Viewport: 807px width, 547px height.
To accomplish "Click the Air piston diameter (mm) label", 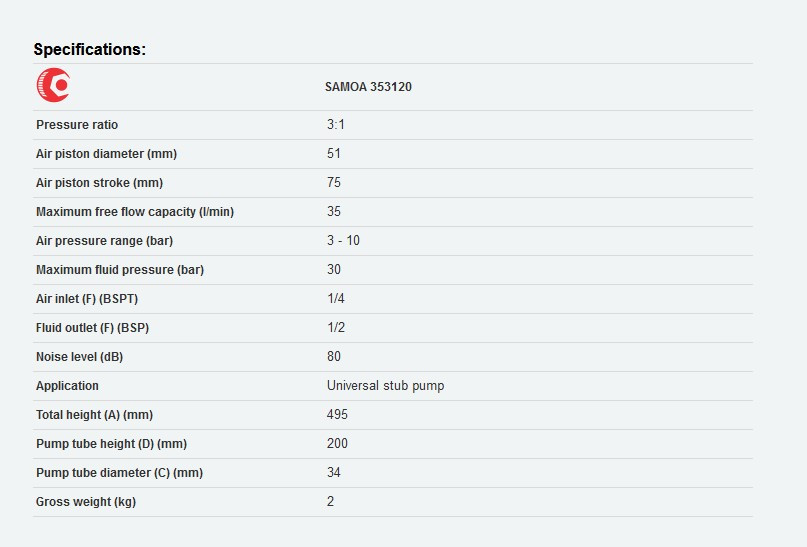I will (106, 154).
